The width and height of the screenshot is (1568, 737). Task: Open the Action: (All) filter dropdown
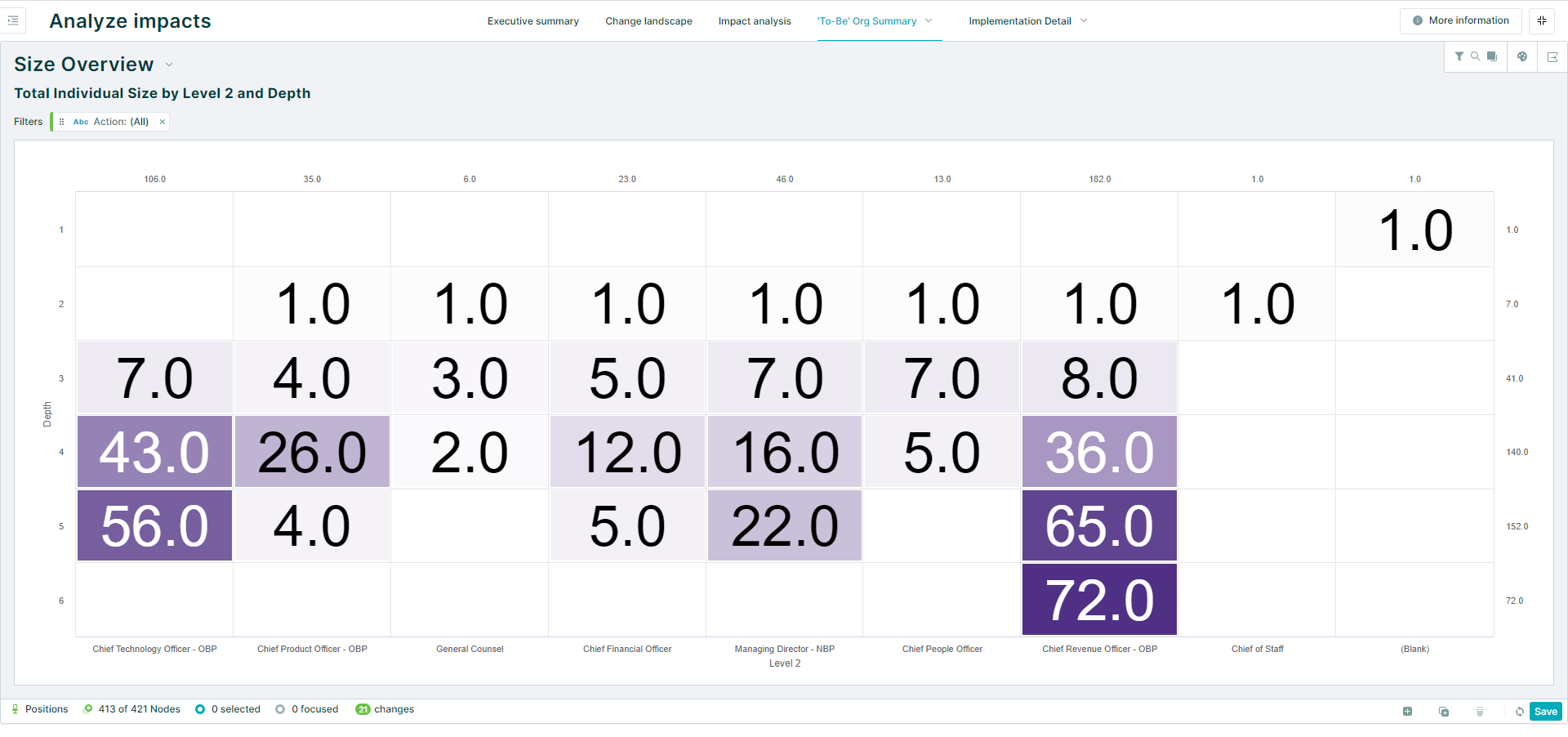pyautogui.click(x=121, y=122)
